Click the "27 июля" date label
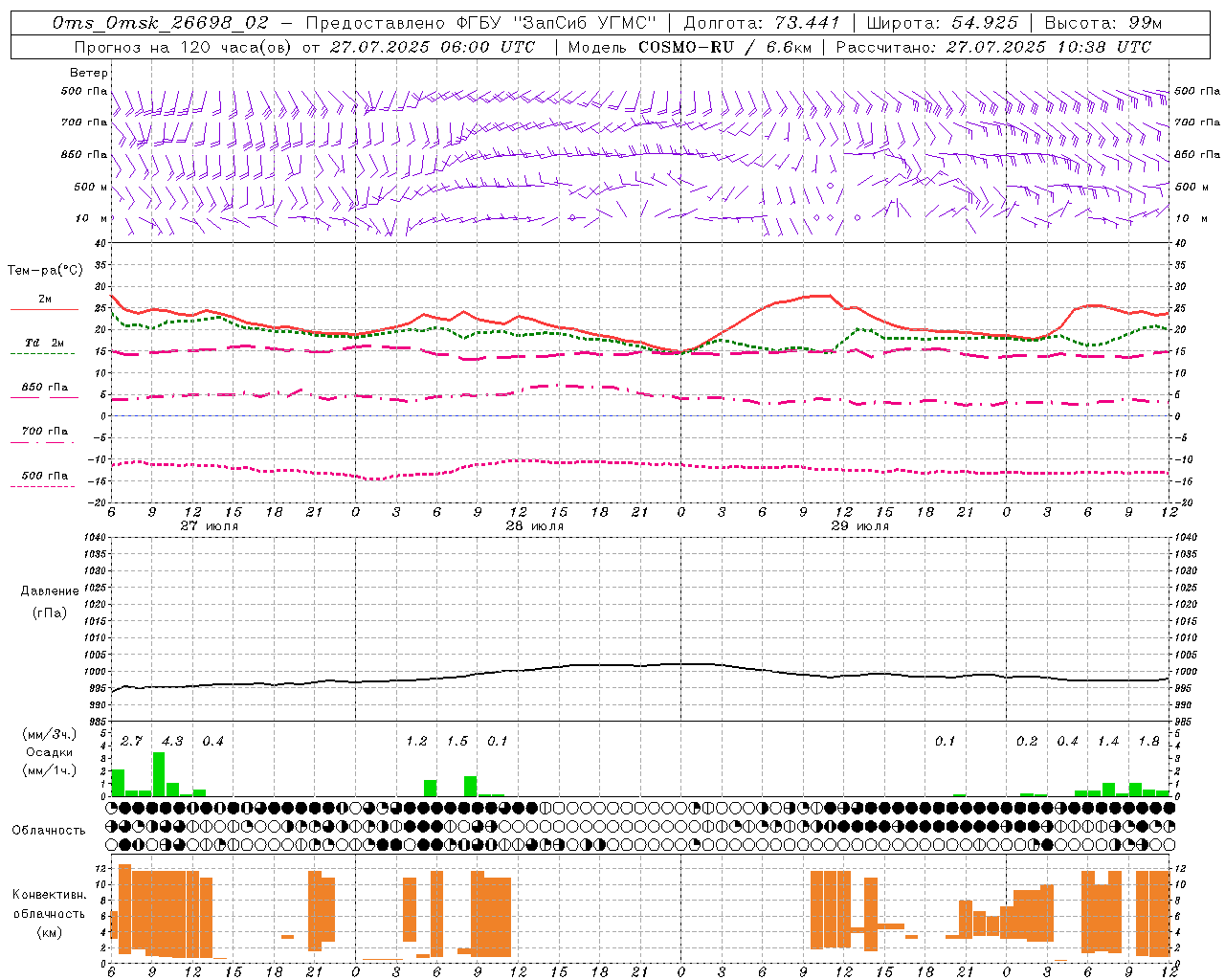The image size is (1225, 980). coord(210,525)
